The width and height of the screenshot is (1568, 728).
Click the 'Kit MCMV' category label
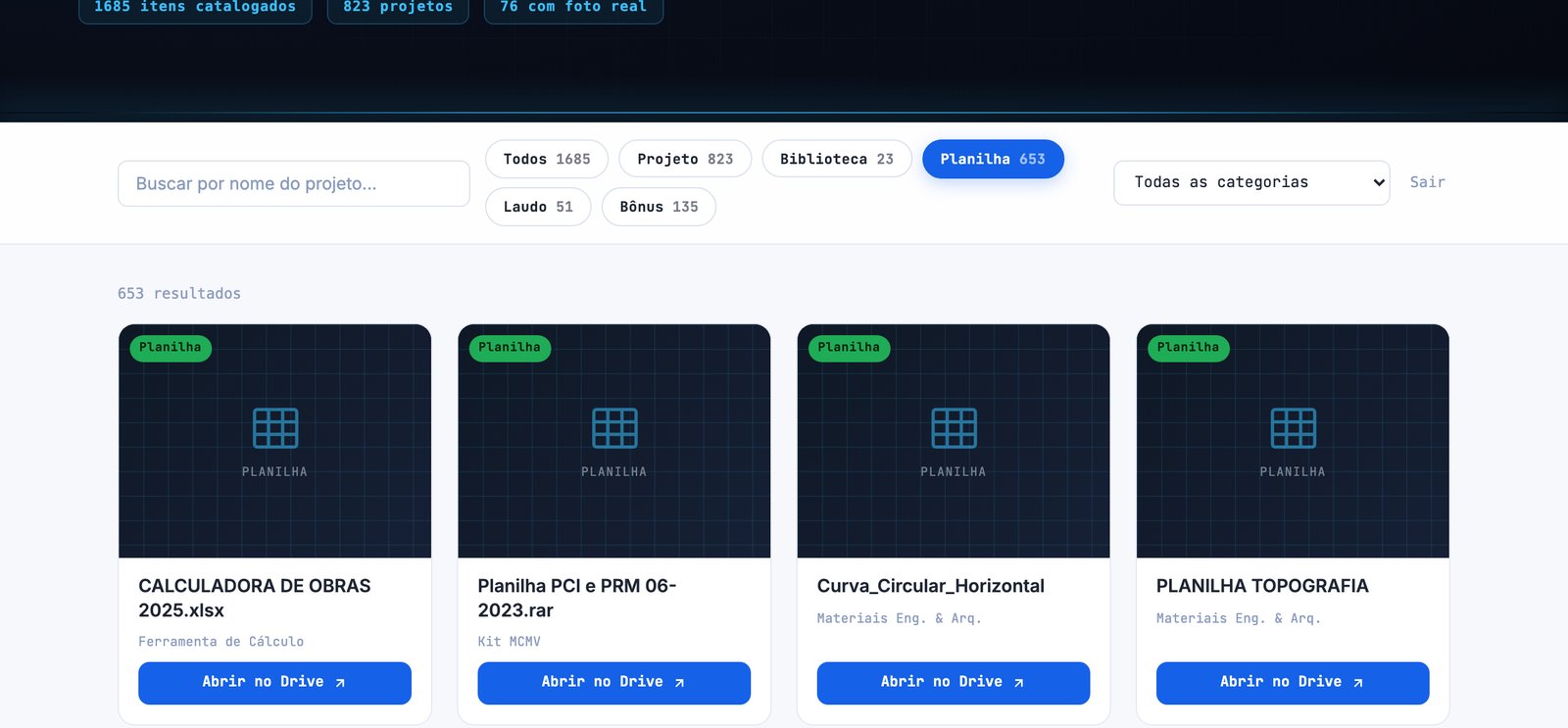point(510,642)
